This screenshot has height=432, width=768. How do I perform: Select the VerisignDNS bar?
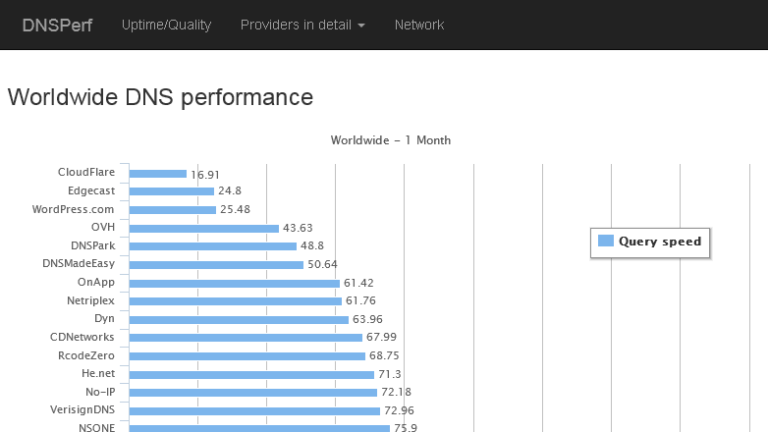point(254,410)
